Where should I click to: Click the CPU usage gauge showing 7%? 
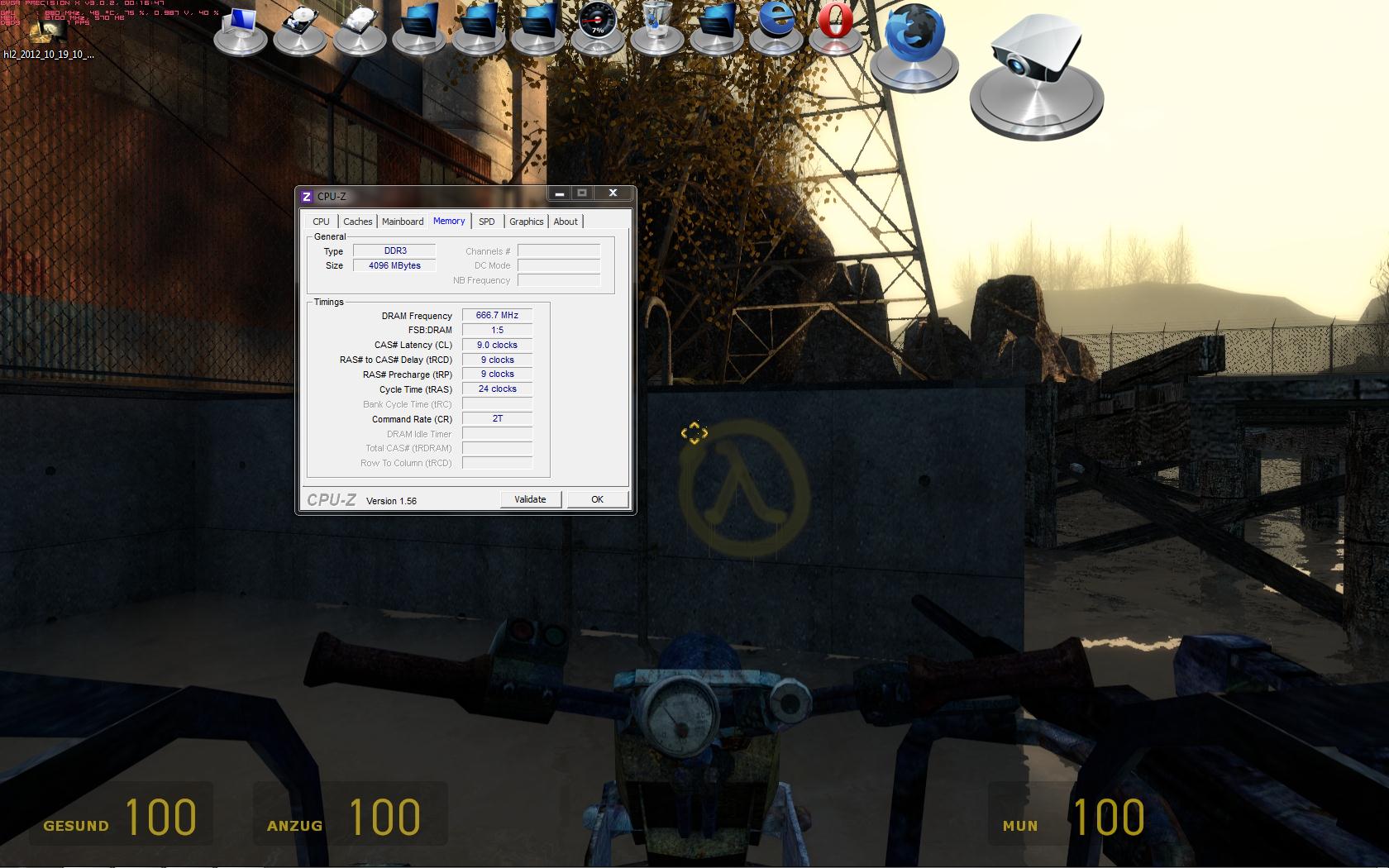click(x=598, y=27)
